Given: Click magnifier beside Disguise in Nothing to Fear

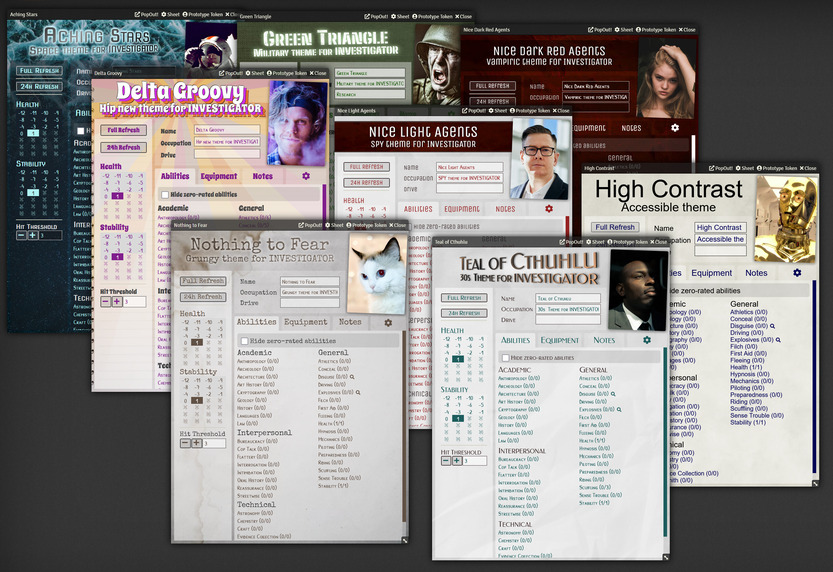Looking at the screenshot, I should click(x=352, y=377).
